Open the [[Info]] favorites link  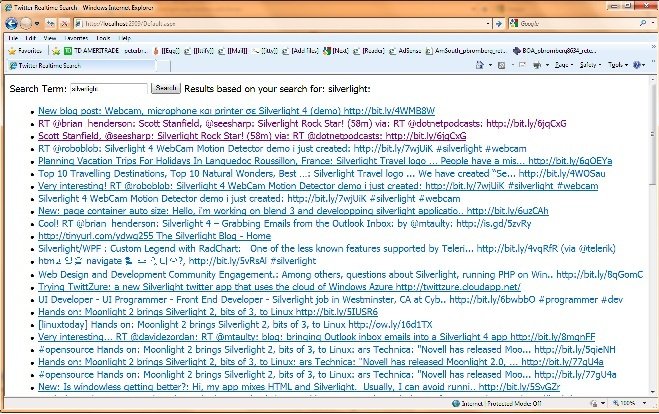(200, 51)
